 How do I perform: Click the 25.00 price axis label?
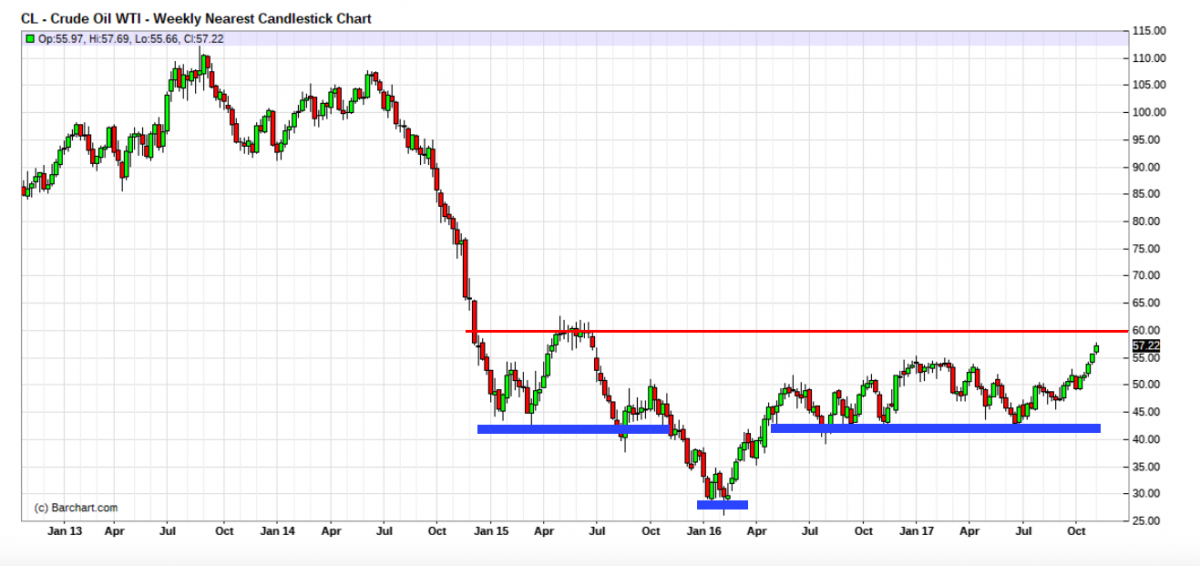[x=1146, y=521]
